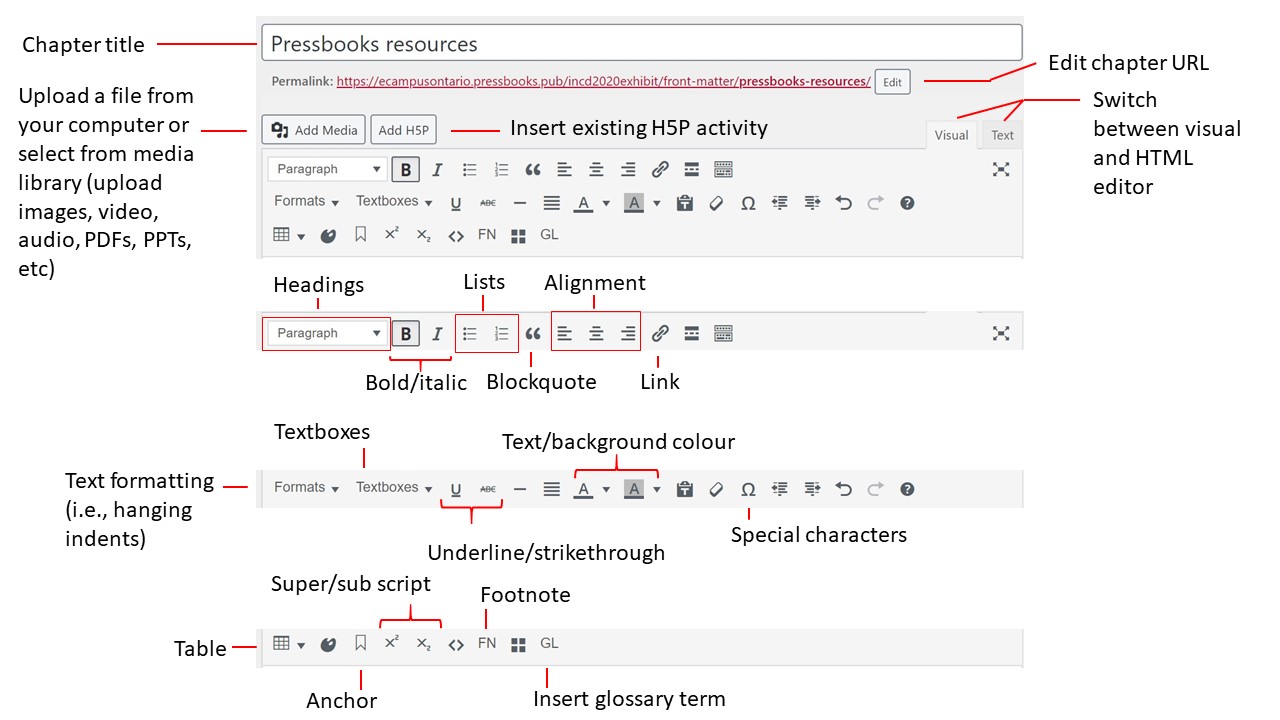The width and height of the screenshot is (1280, 720).
Task: Click bookmark icon above Anchor label
Action: coord(361,643)
